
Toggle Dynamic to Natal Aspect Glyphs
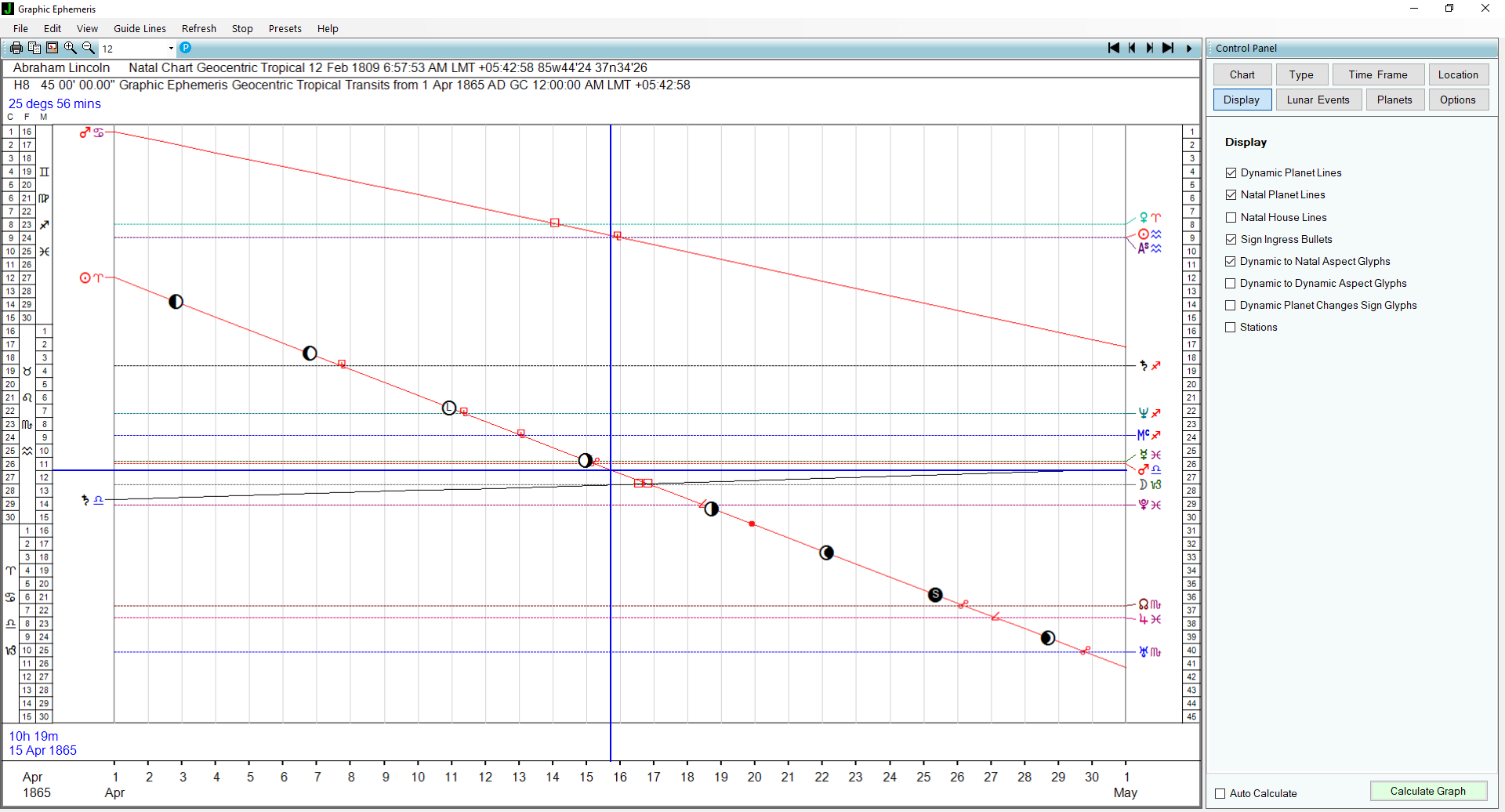point(1231,261)
